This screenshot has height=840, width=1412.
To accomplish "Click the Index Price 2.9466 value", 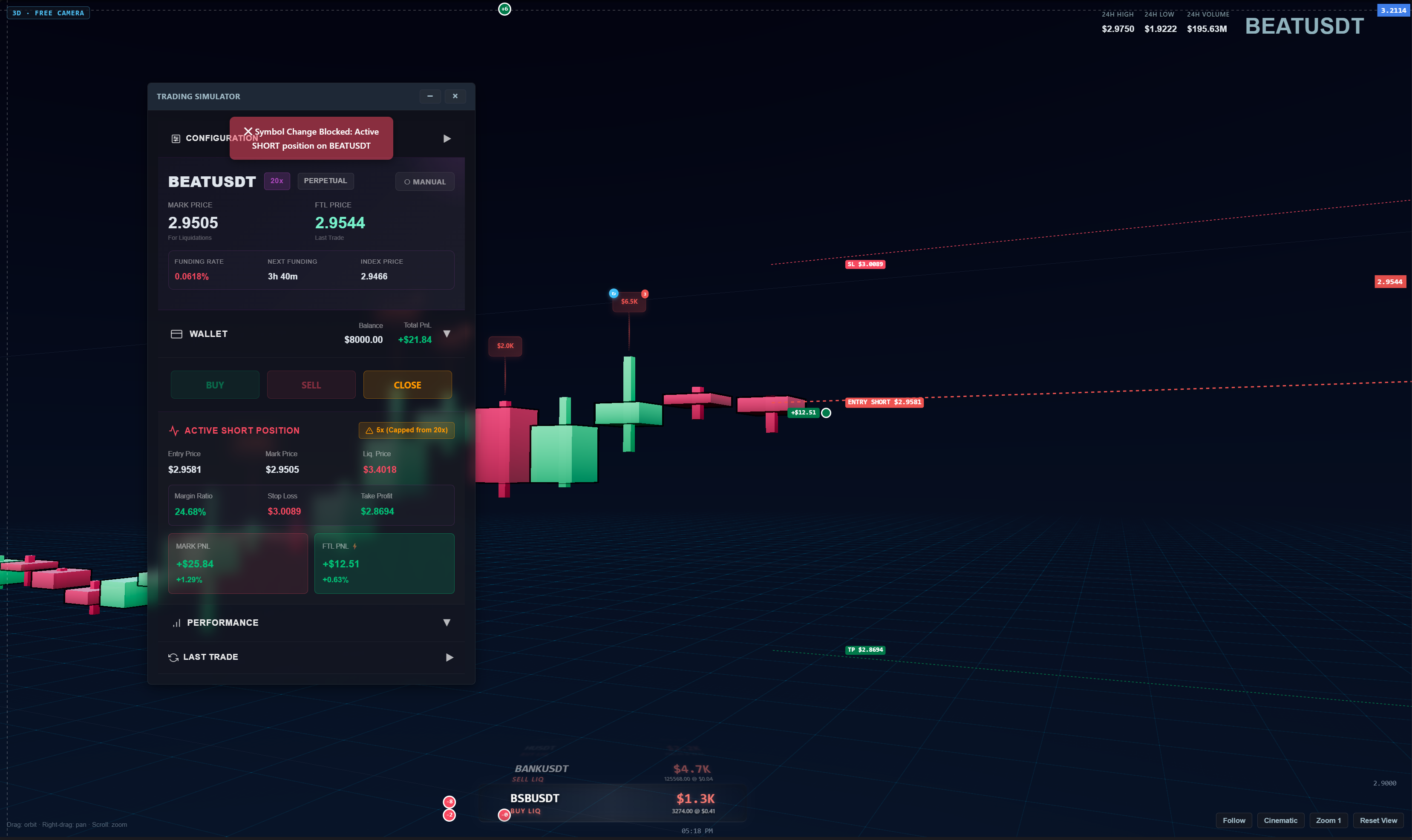I will click(374, 277).
